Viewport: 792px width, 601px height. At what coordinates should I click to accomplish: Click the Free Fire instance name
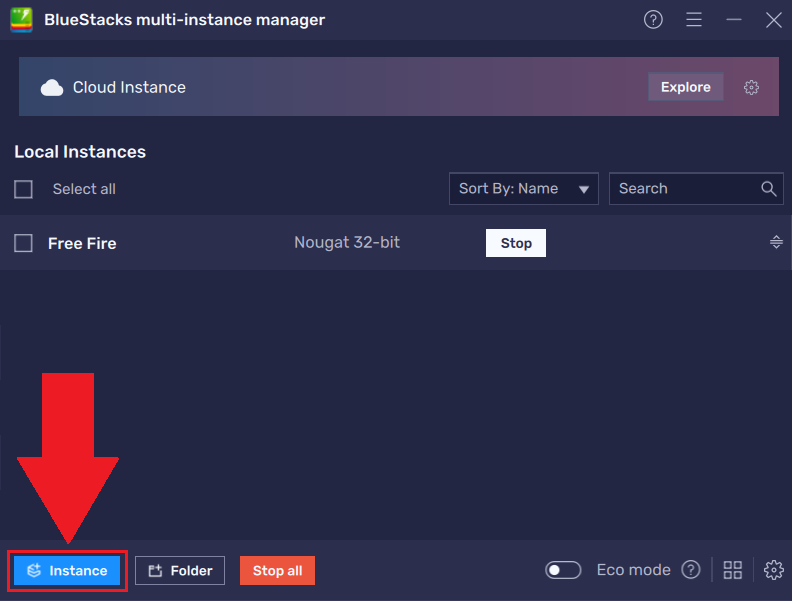pos(82,243)
